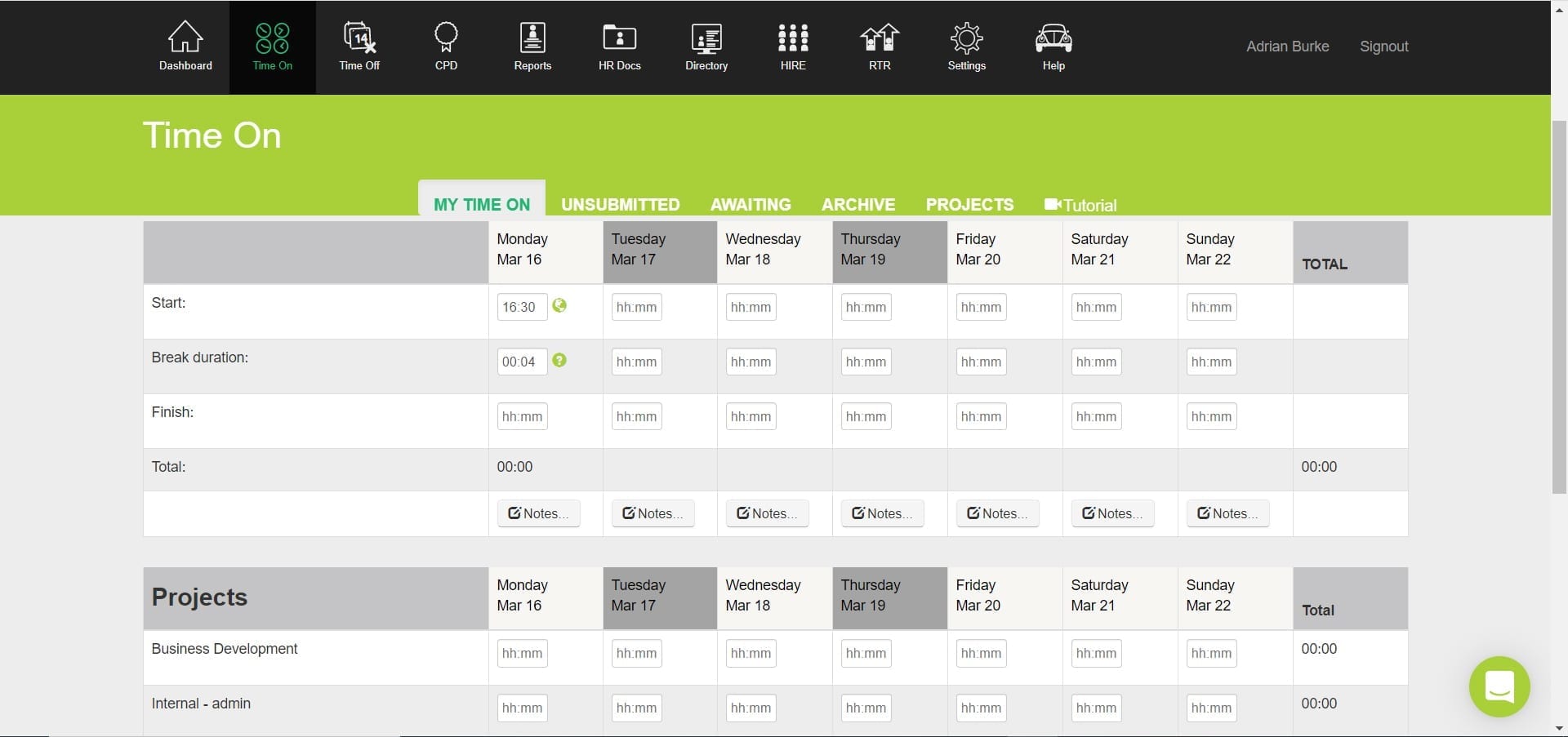The image size is (1568, 737).
Task: Open the chat widget bubble
Action: click(x=1499, y=686)
